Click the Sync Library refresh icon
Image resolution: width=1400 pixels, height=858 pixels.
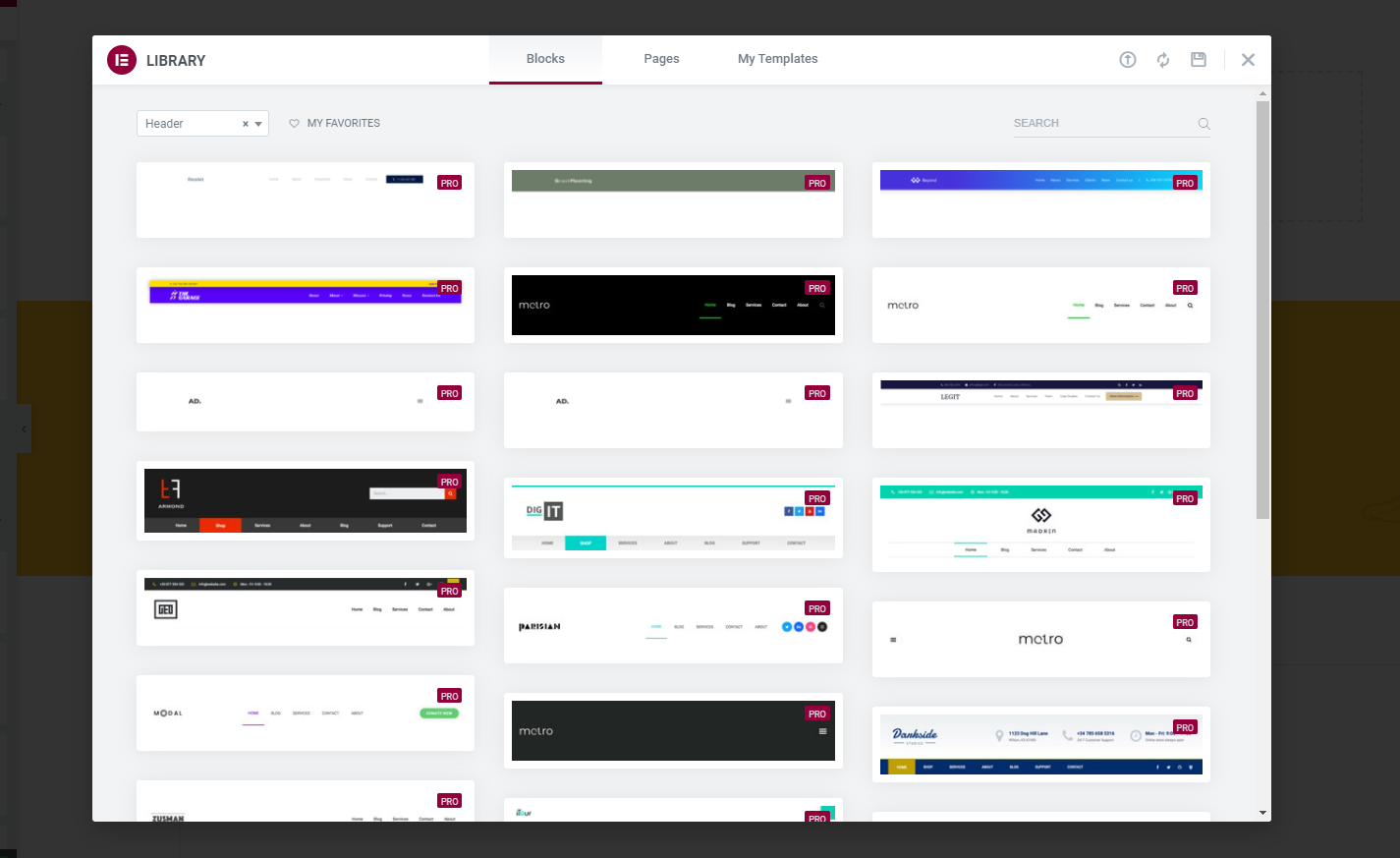(1163, 60)
